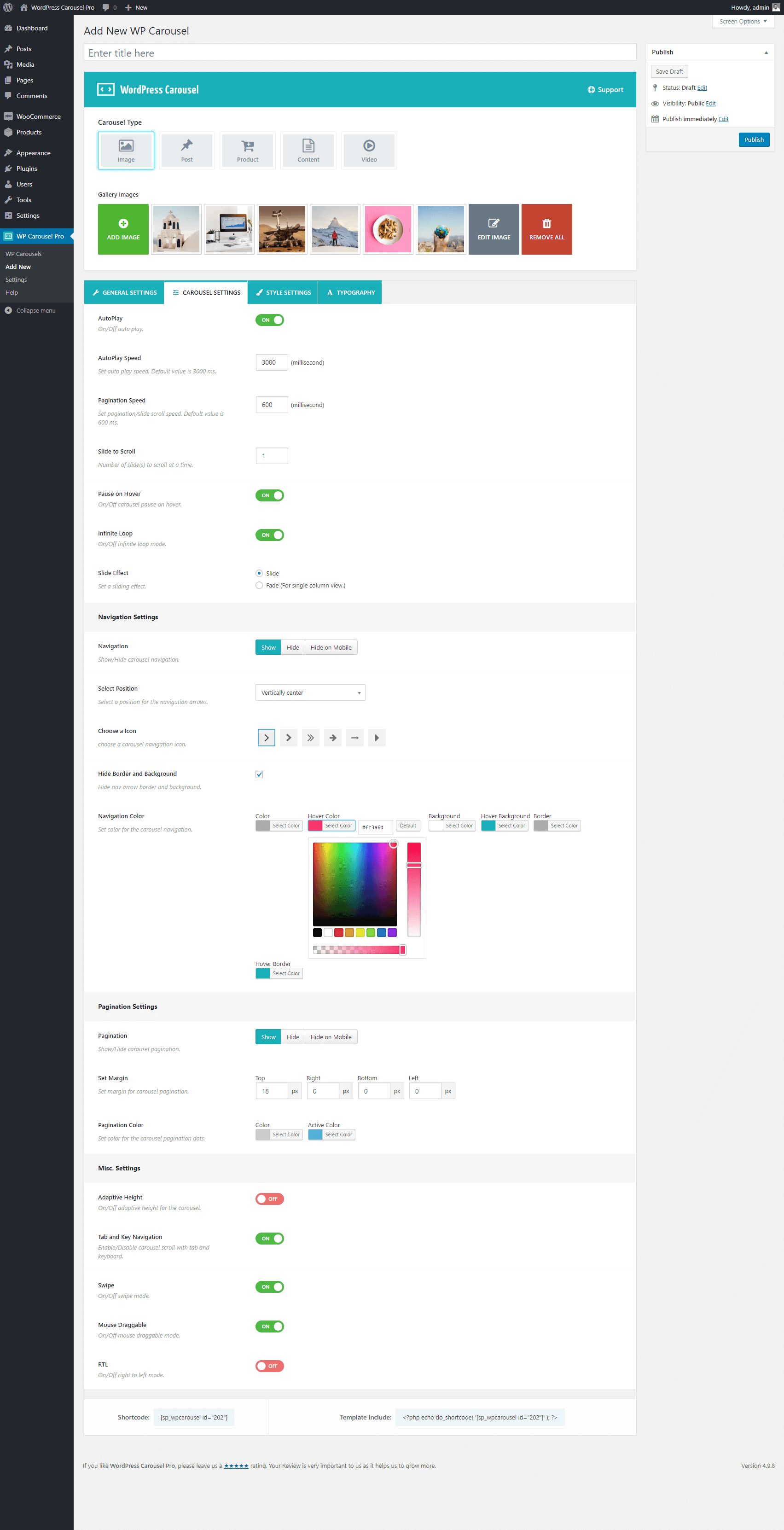This screenshot has width=784, height=1530.
Task: Open the Pagination Active Color swatch
Action: tap(315, 1134)
